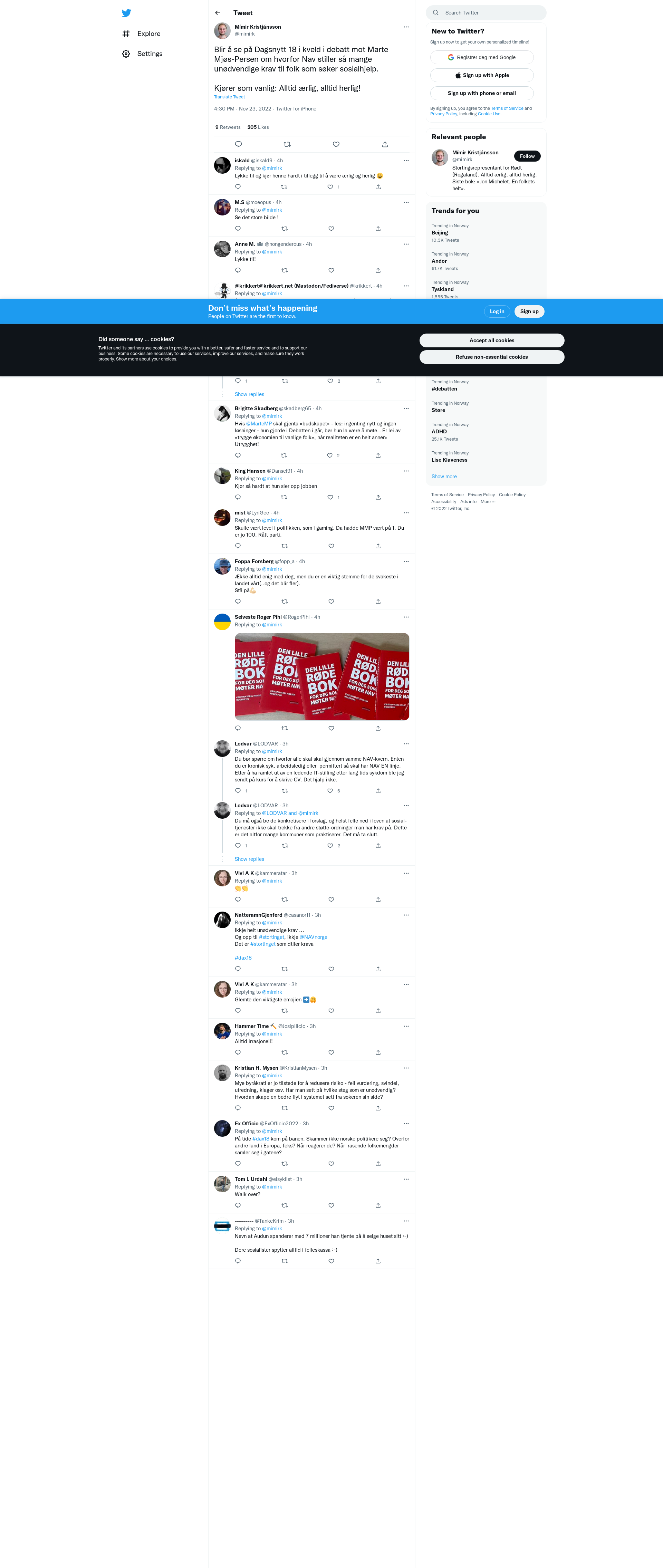Refuse non-essential cookies
The height and width of the screenshot is (1568, 663).
coord(492,357)
